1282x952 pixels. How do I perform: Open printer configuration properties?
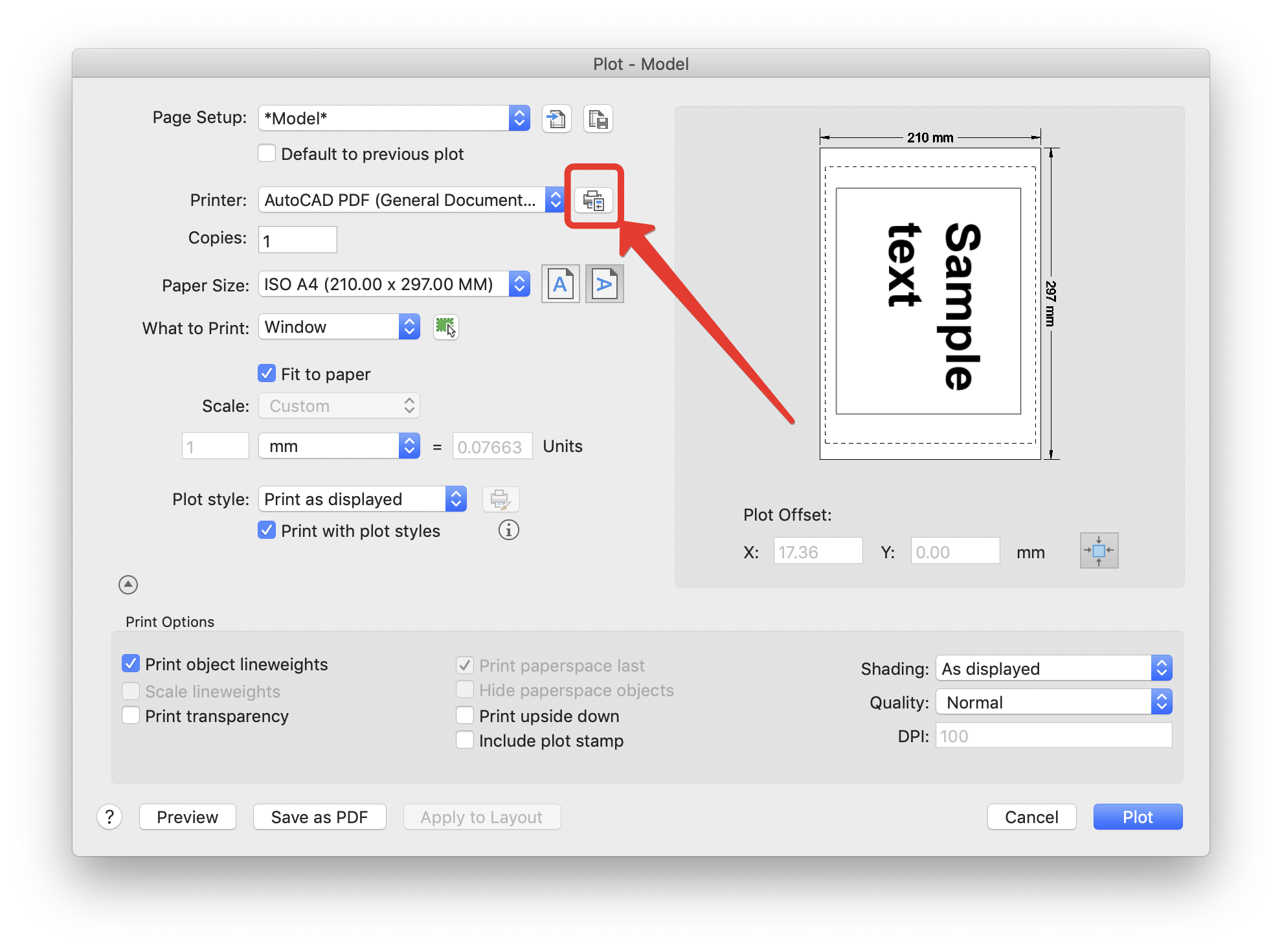(594, 201)
